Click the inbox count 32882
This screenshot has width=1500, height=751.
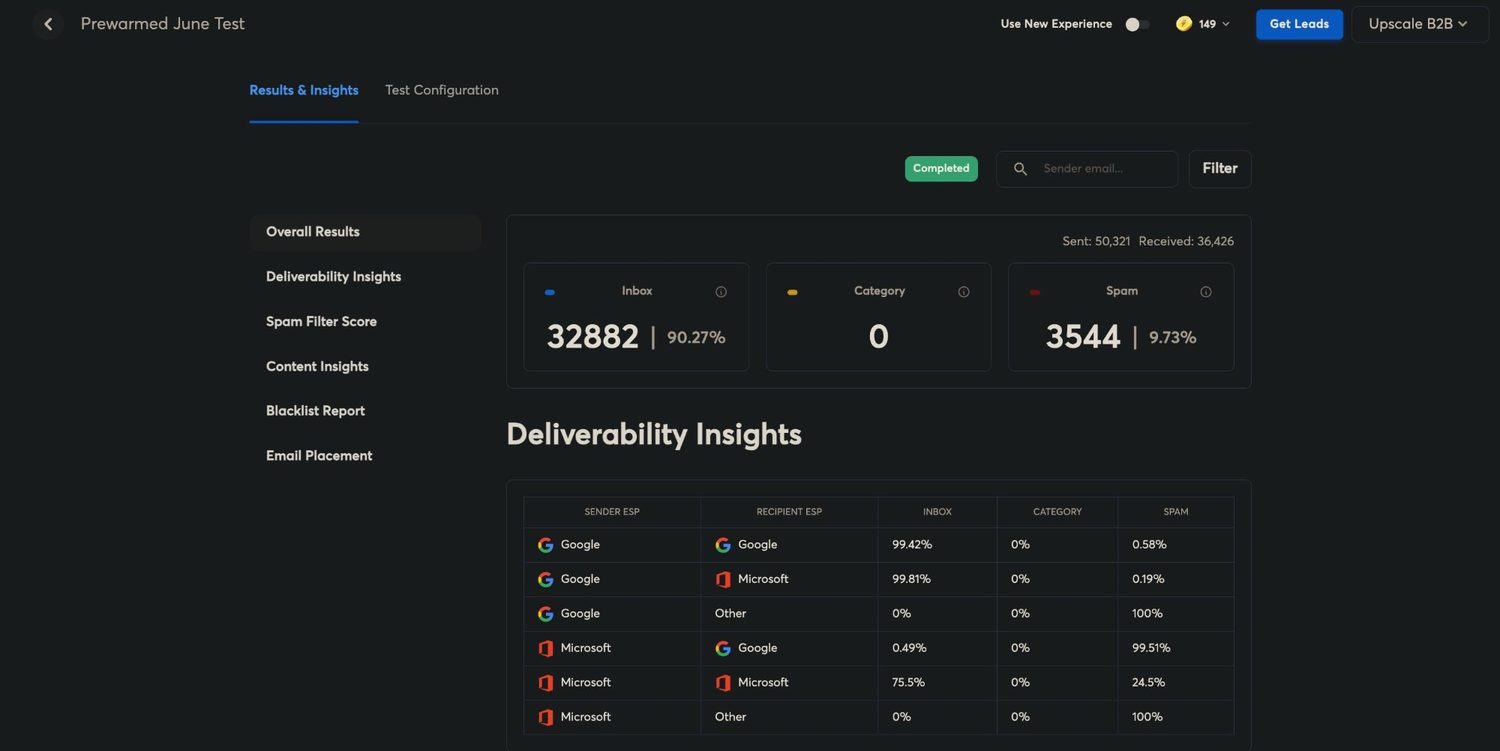point(593,337)
